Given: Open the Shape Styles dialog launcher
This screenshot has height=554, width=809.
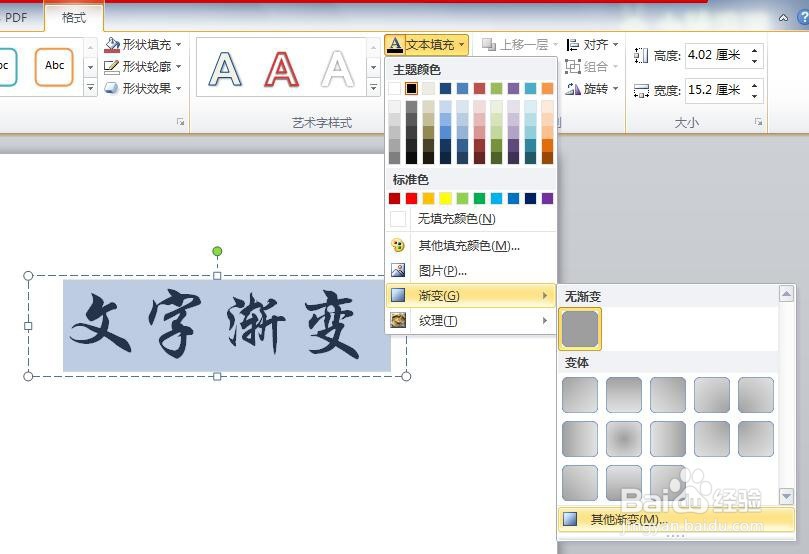Looking at the screenshot, I should pyautogui.click(x=180, y=122).
